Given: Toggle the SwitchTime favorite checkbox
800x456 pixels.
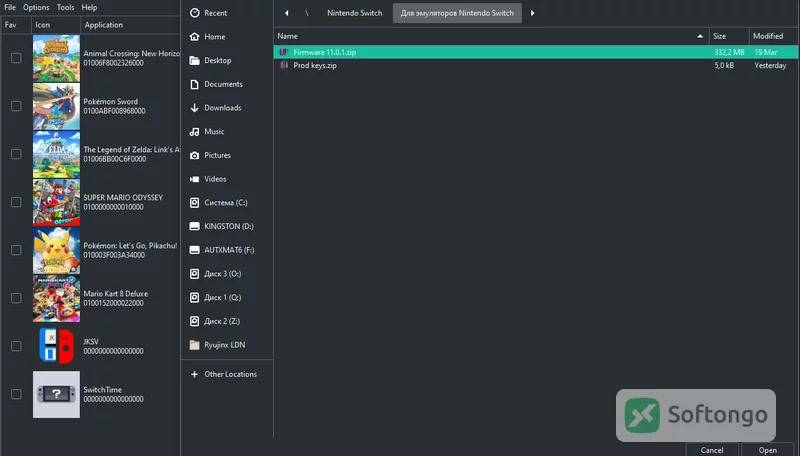Looking at the screenshot, I should coord(16,394).
